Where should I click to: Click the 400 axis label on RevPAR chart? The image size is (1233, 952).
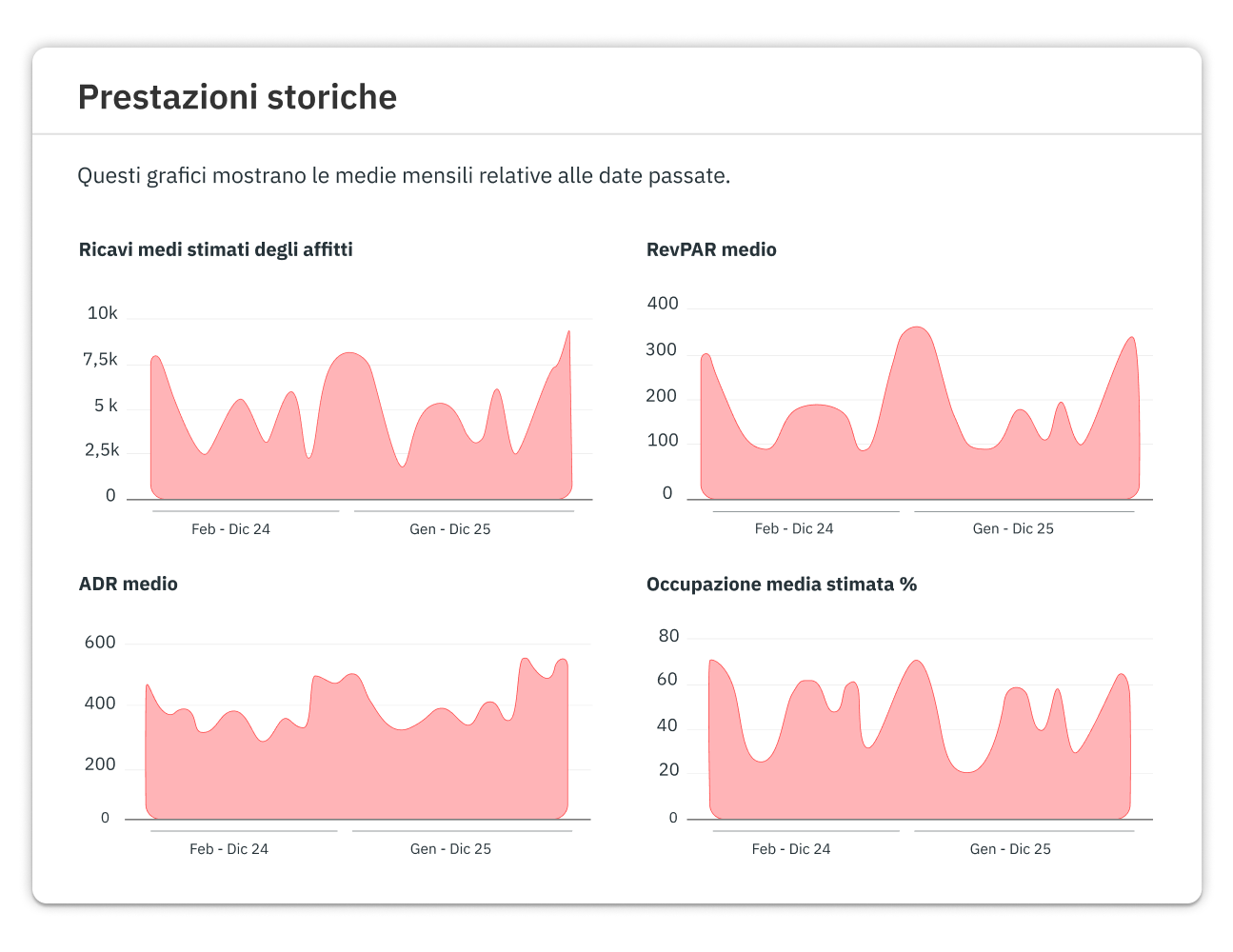coord(663,304)
